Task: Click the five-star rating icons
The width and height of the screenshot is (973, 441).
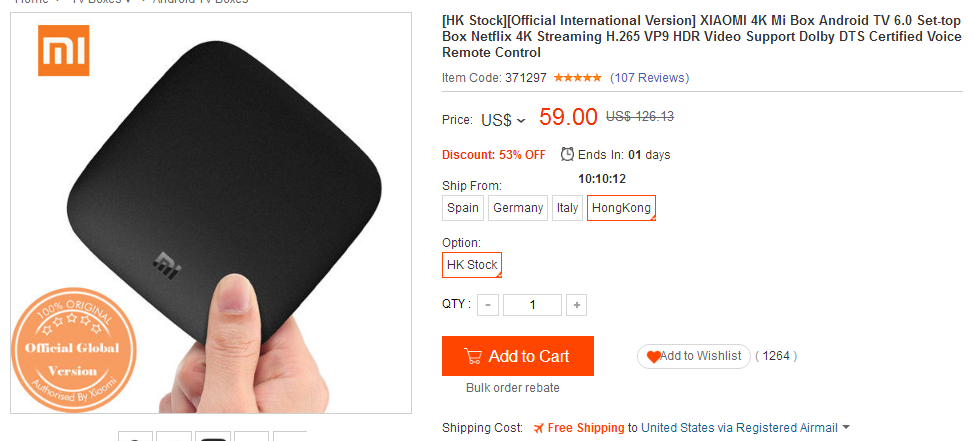Action: click(x=577, y=78)
